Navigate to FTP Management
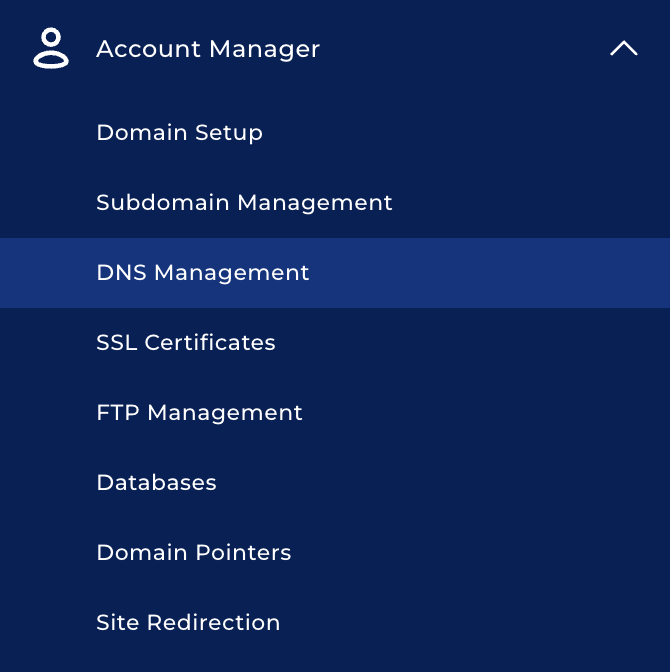 [x=199, y=412]
